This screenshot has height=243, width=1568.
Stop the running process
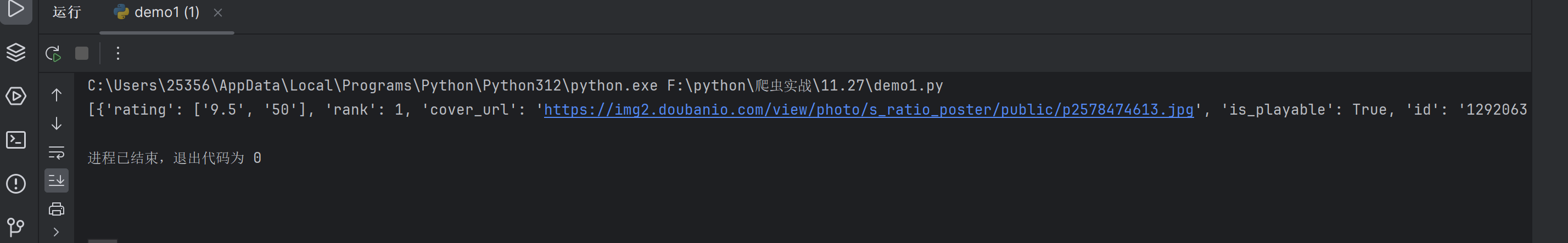pyautogui.click(x=82, y=53)
